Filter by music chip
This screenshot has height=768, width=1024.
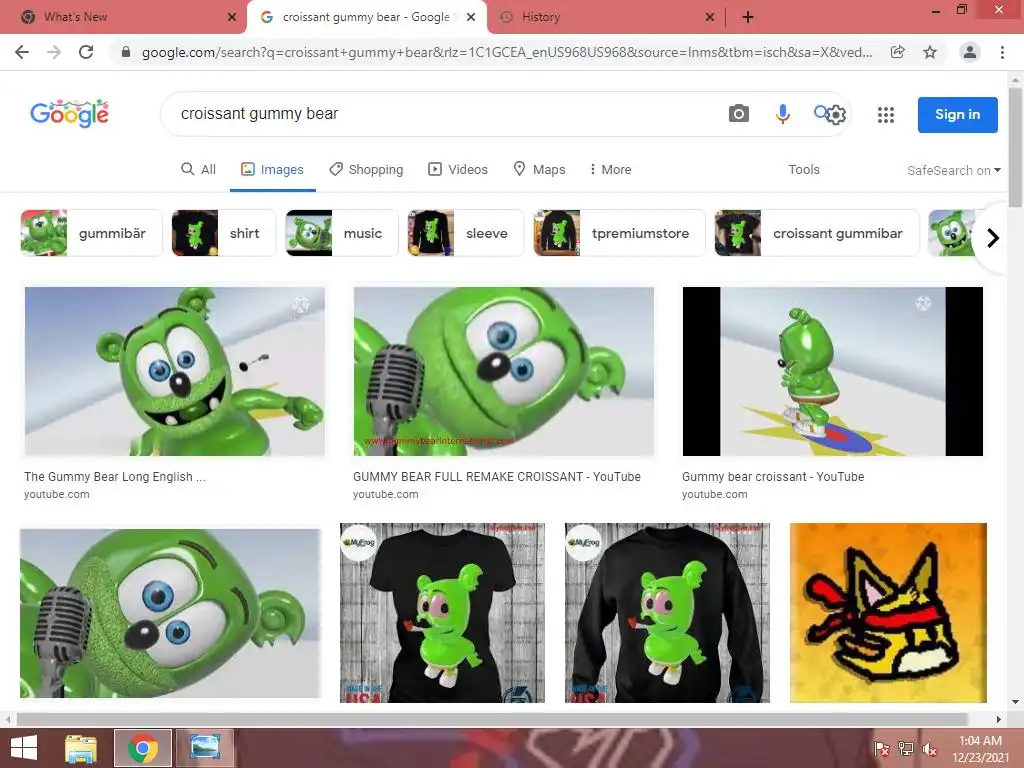point(342,233)
